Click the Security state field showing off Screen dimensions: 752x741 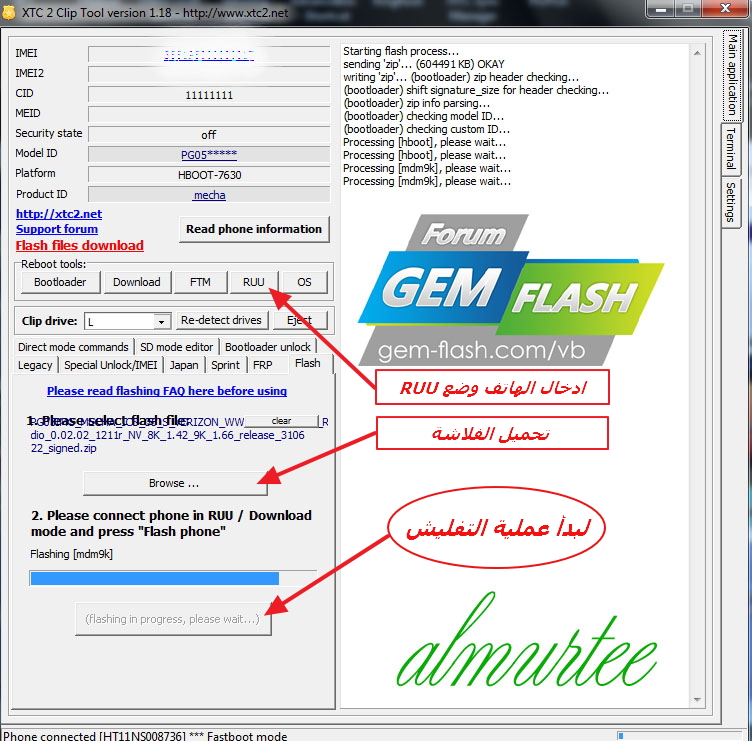click(209, 135)
